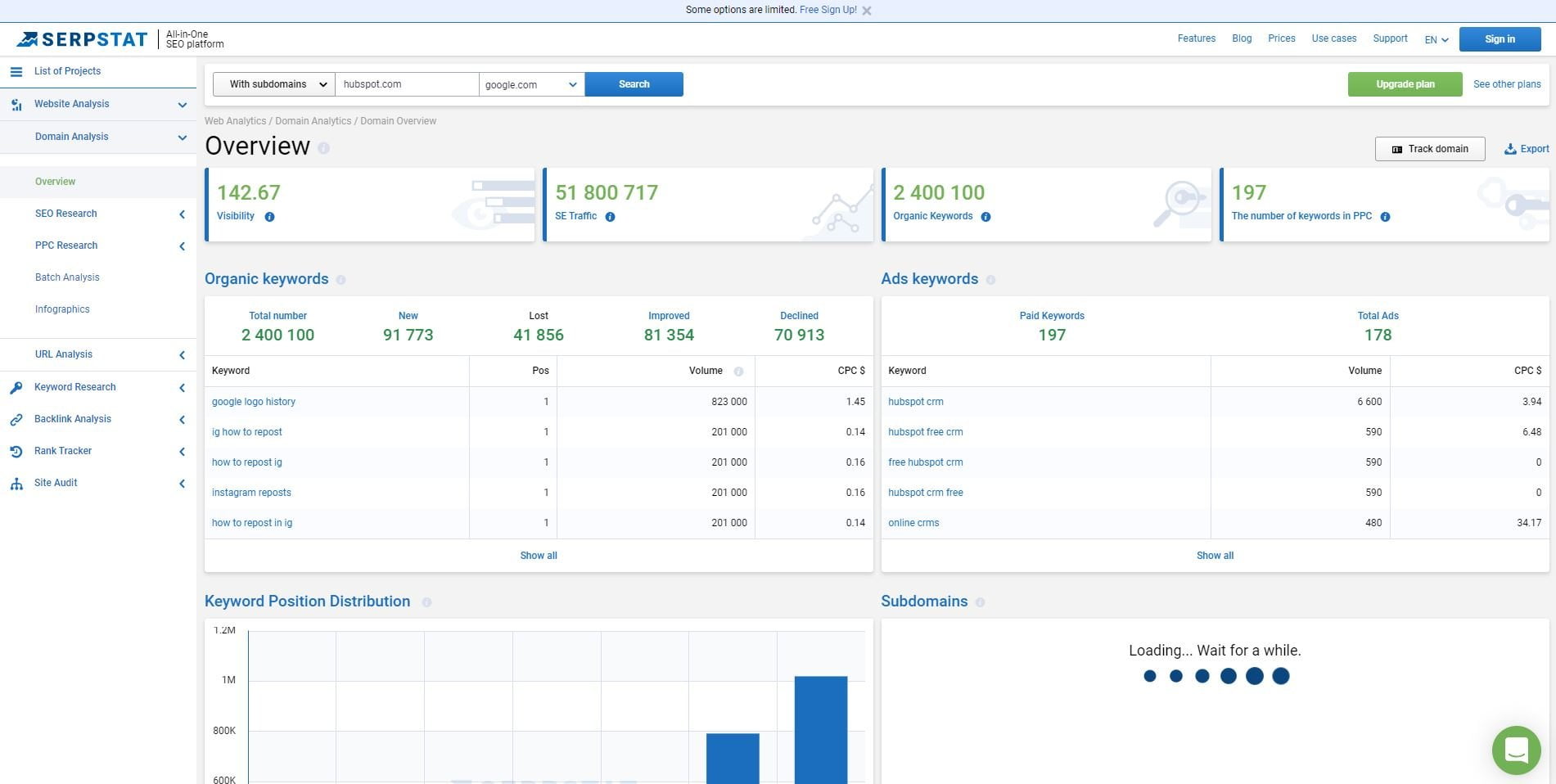Screen dimensions: 1556x784
Task: Click the green Upgrade plan button
Action: click(x=1405, y=84)
